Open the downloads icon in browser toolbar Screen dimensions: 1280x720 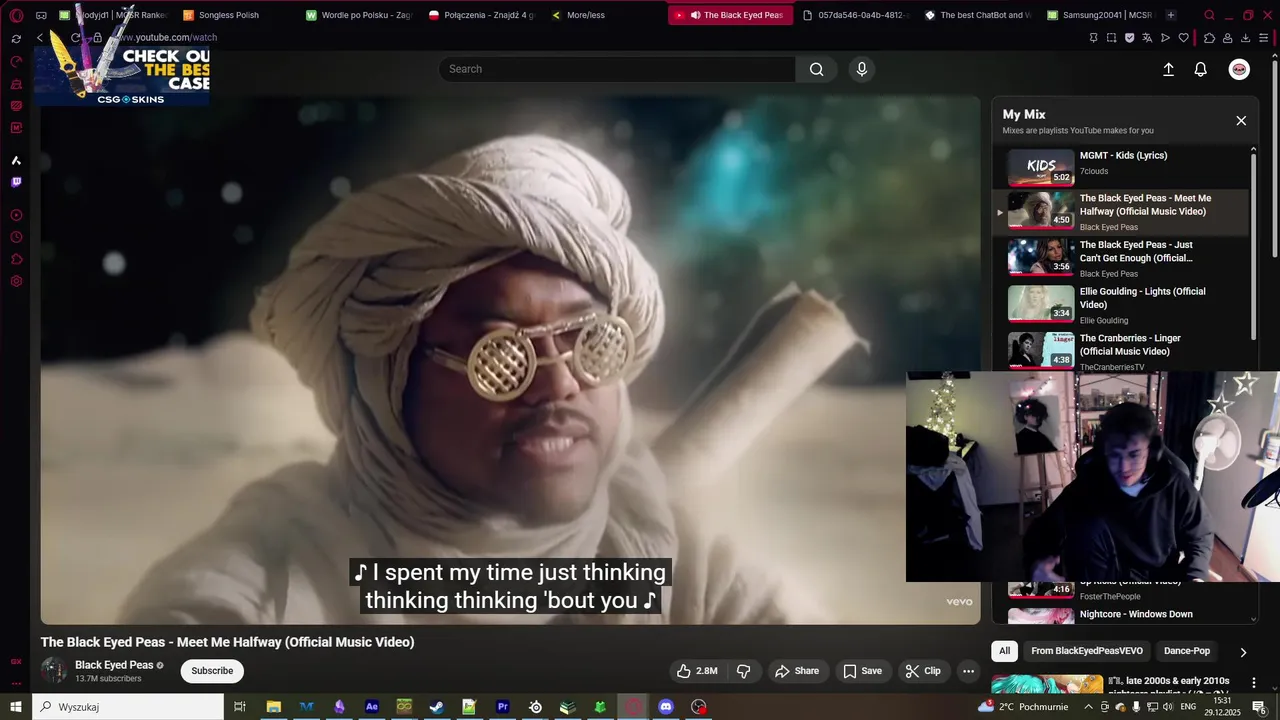pos(1245,38)
